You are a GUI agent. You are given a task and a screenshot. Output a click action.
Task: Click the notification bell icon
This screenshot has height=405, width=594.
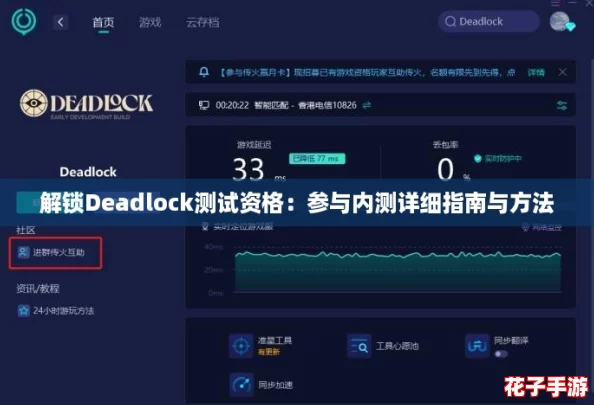[204, 72]
